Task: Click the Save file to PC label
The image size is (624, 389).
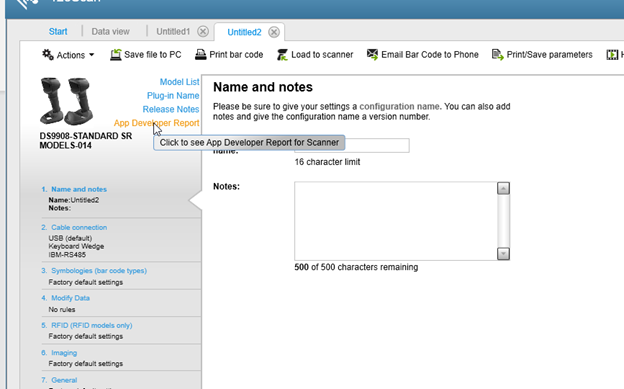Action: 153,55
